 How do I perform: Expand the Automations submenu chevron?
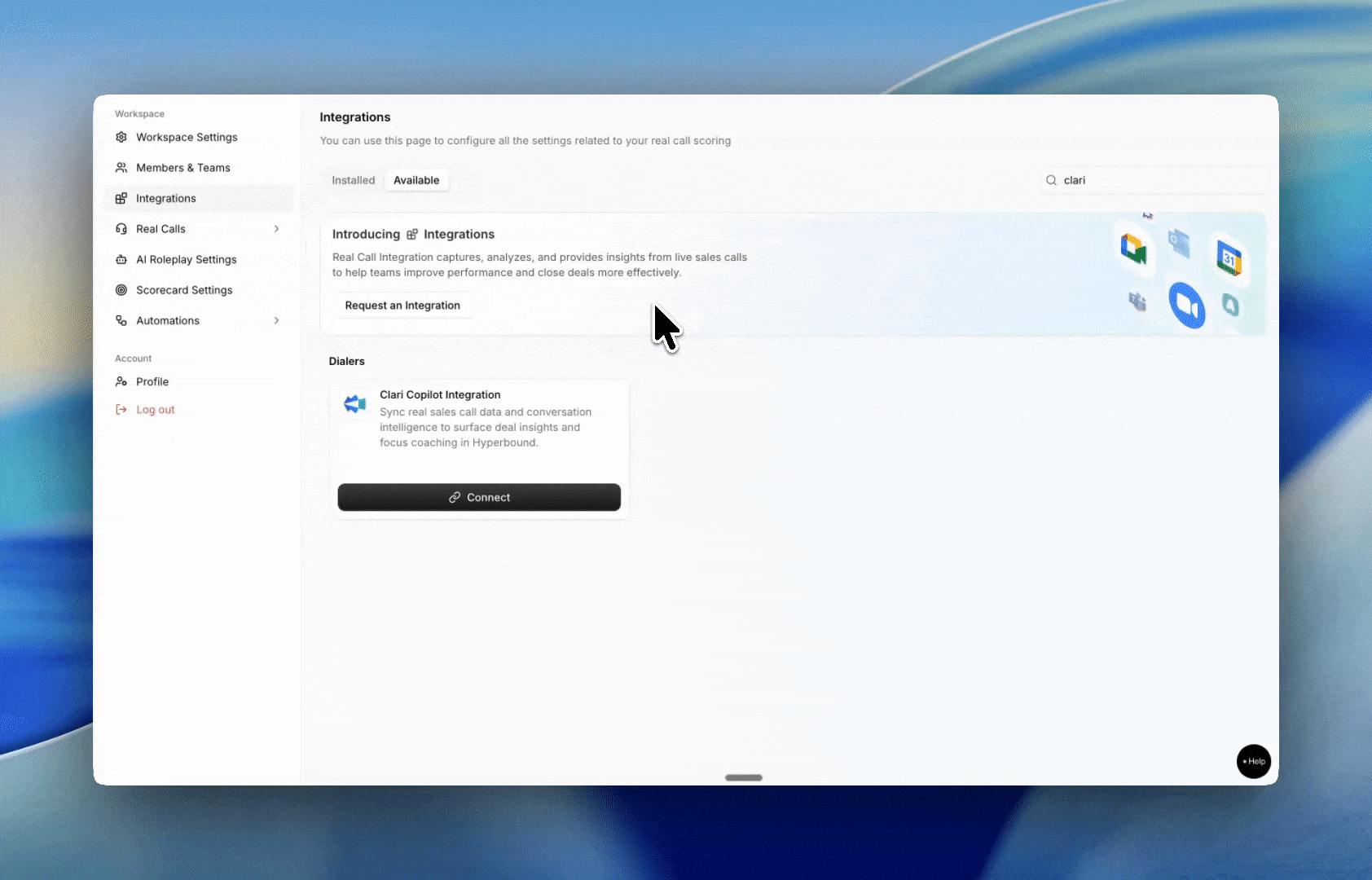click(277, 320)
